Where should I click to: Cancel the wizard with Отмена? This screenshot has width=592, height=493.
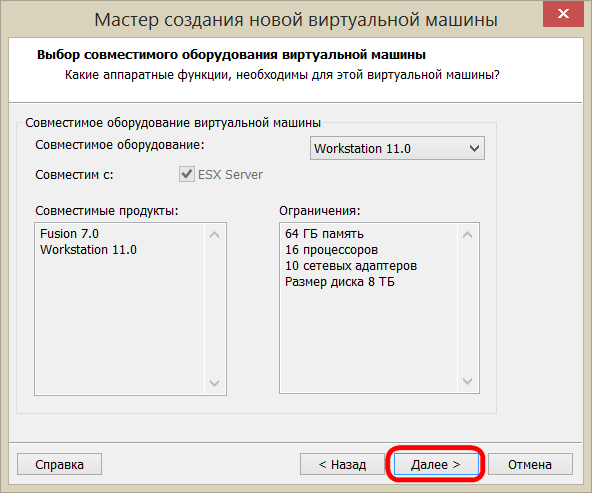pyautogui.click(x=530, y=464)
